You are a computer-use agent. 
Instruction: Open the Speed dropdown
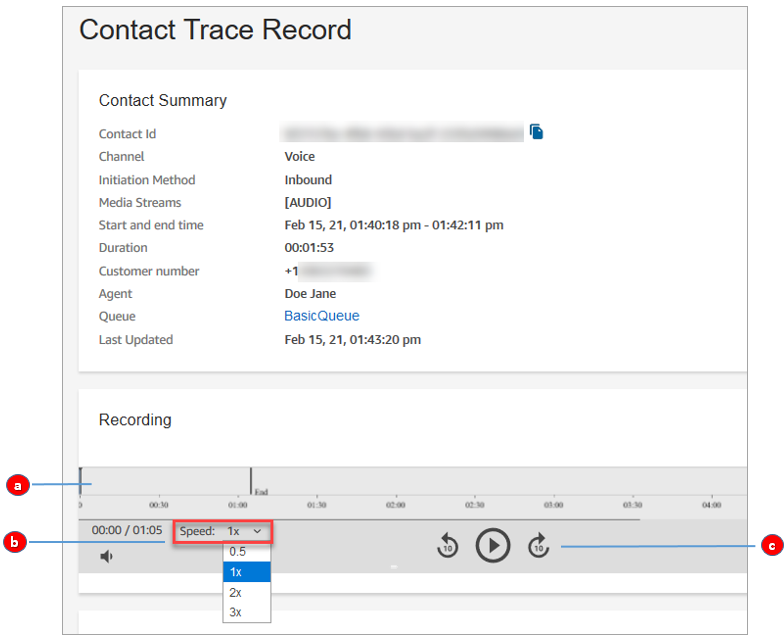click(x=244, y=531)
